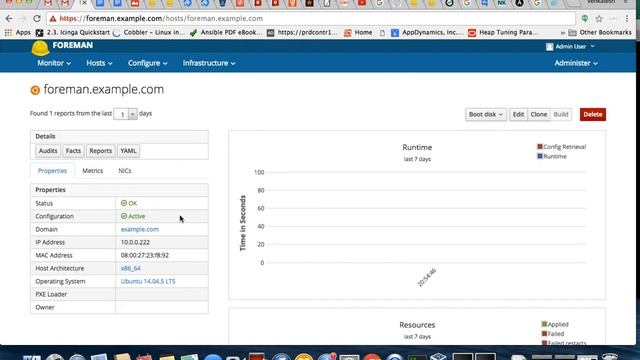This screenshot has height=360, width=640.
Task: Open the 2.3. Icinga Quickstart bookmark
Action: pyautogui.click(x=73, y=33)
